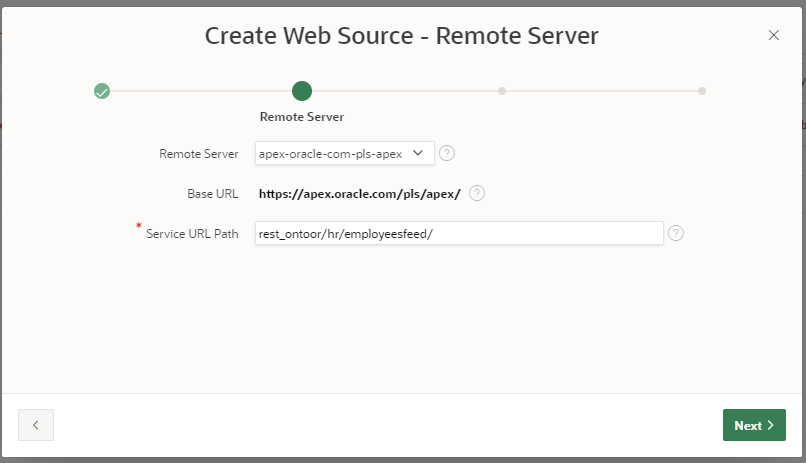Click the bold Remote Server step label
This screenshot has width=806, height=463.
[x=302, y=117]
